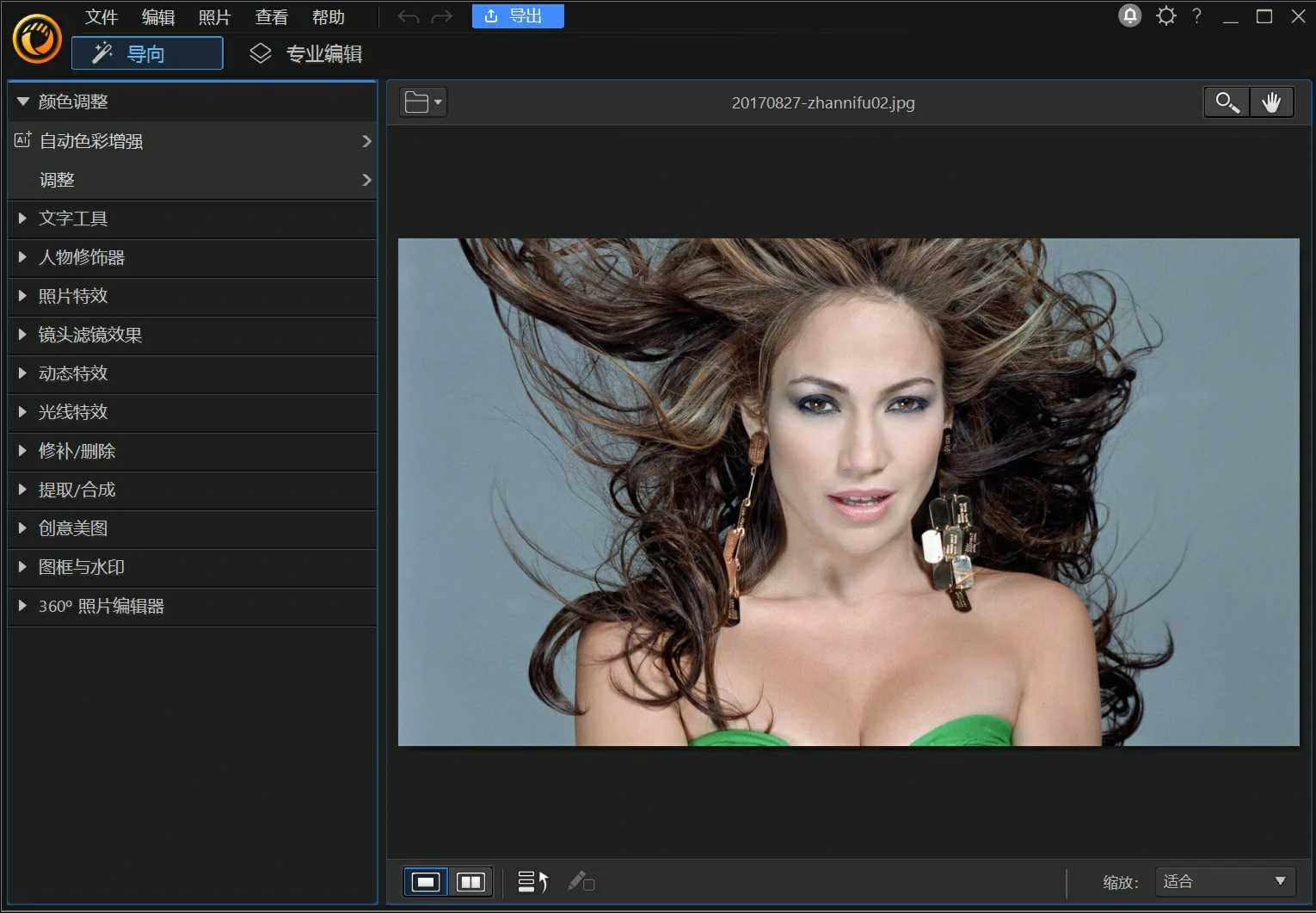Click the redo arrow icon
Screen dimensions: 1316x913
(441, 17)
